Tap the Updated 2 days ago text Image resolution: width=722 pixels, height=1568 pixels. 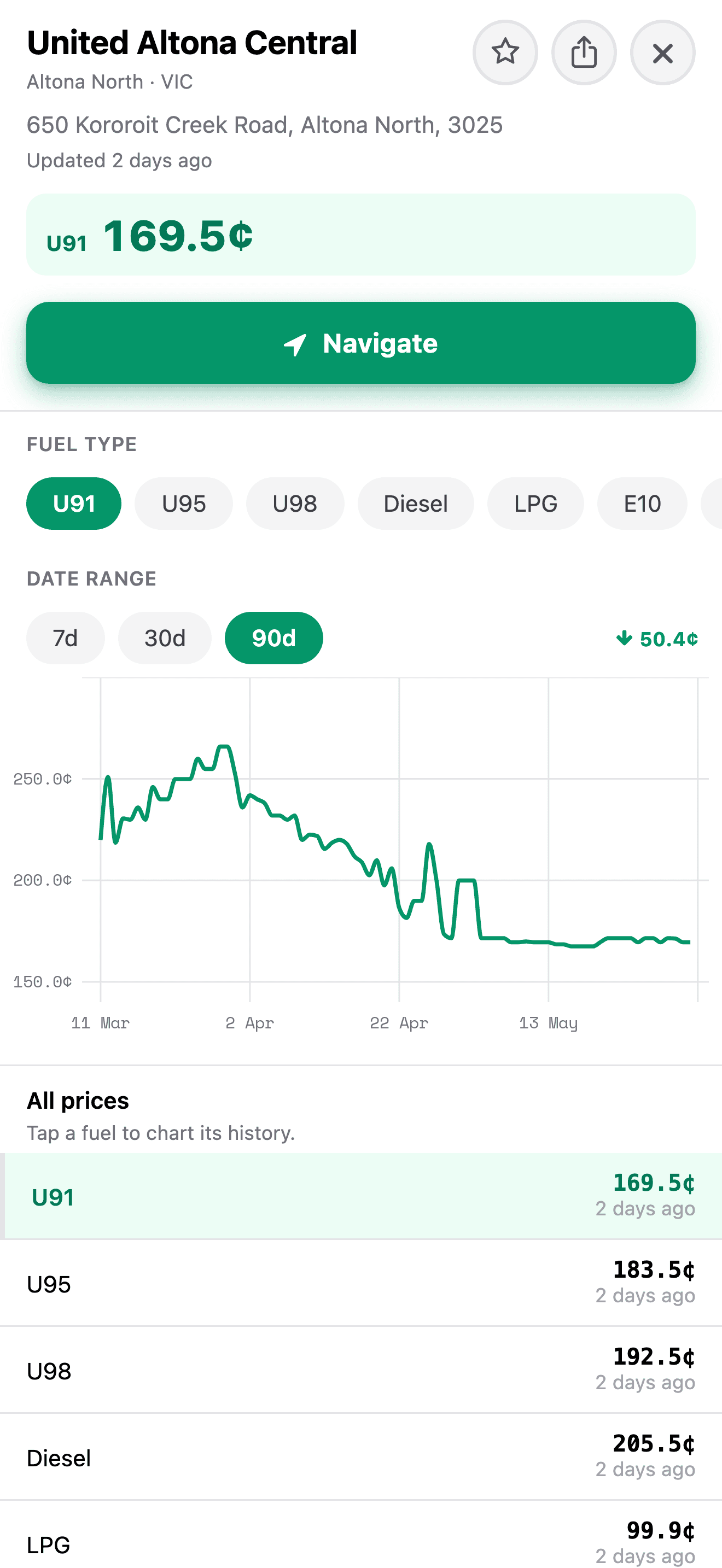point(119,161)
